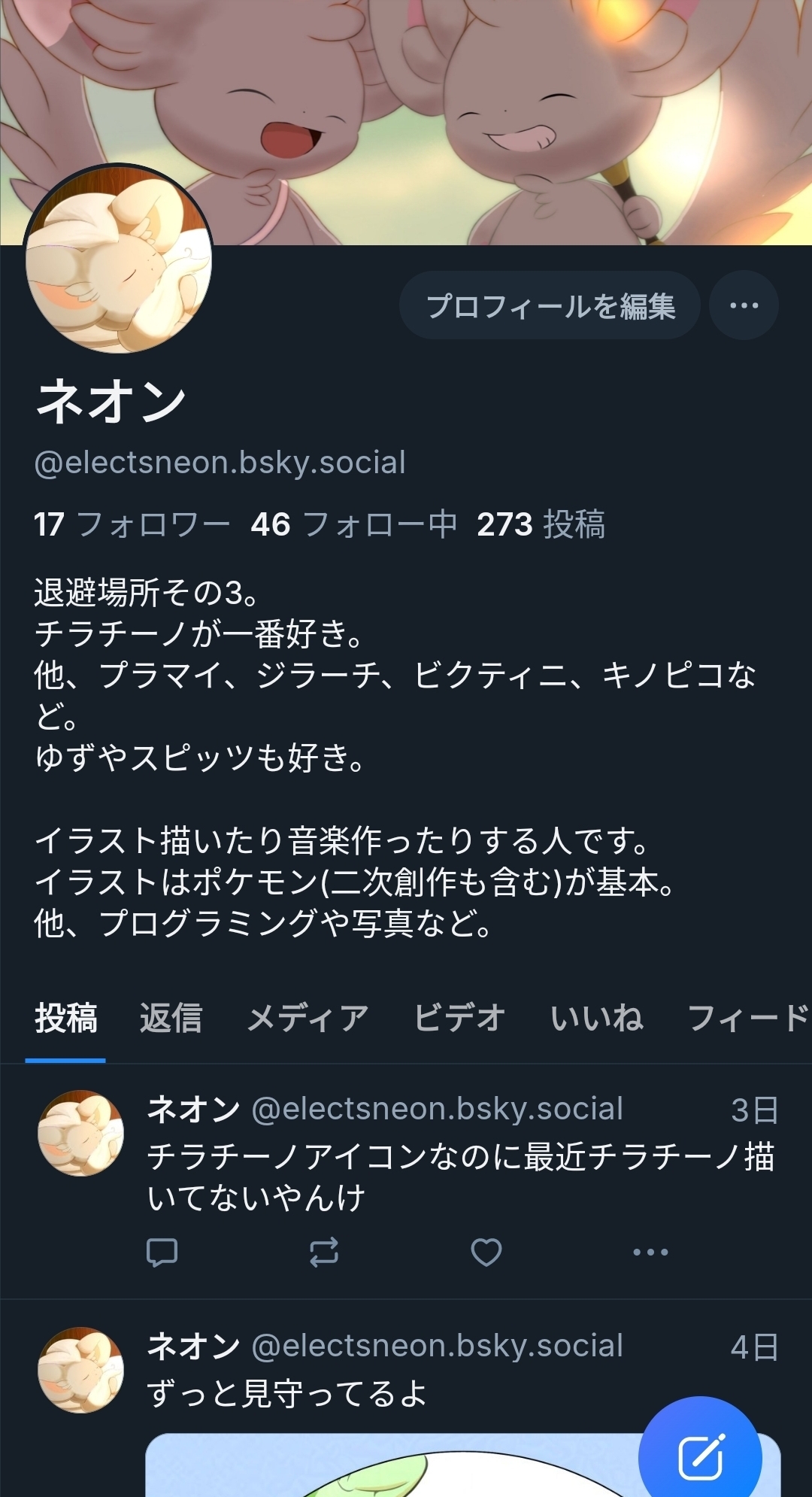Reply to the チラチーノアイコン post
Screen dimensions: 812x1497
(x=162, y=1253)
